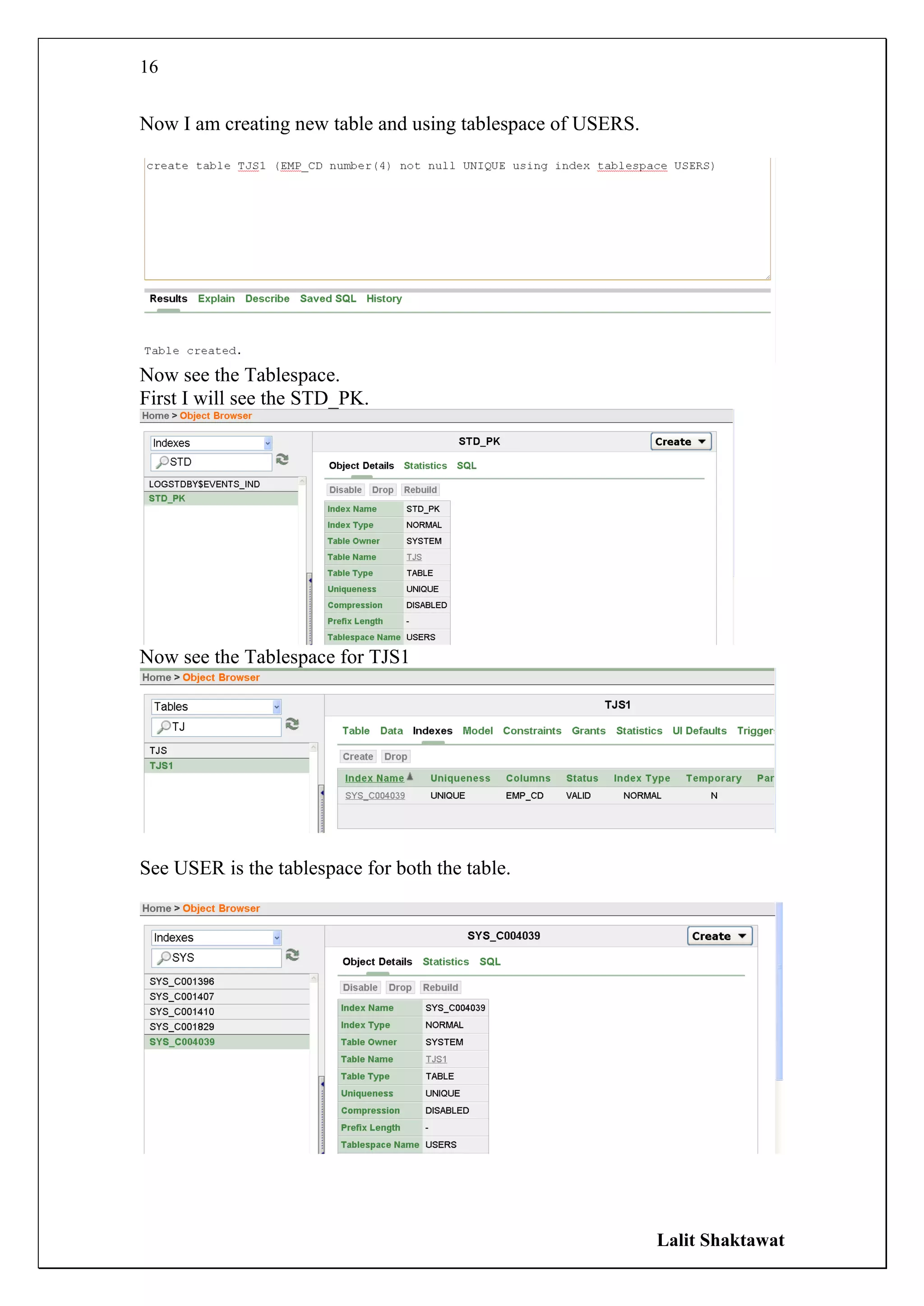Screen dimensions: 924x1306
Task: Select LOGSTDBY$EVENTS_IND in index list
Action: click(222, 484)
